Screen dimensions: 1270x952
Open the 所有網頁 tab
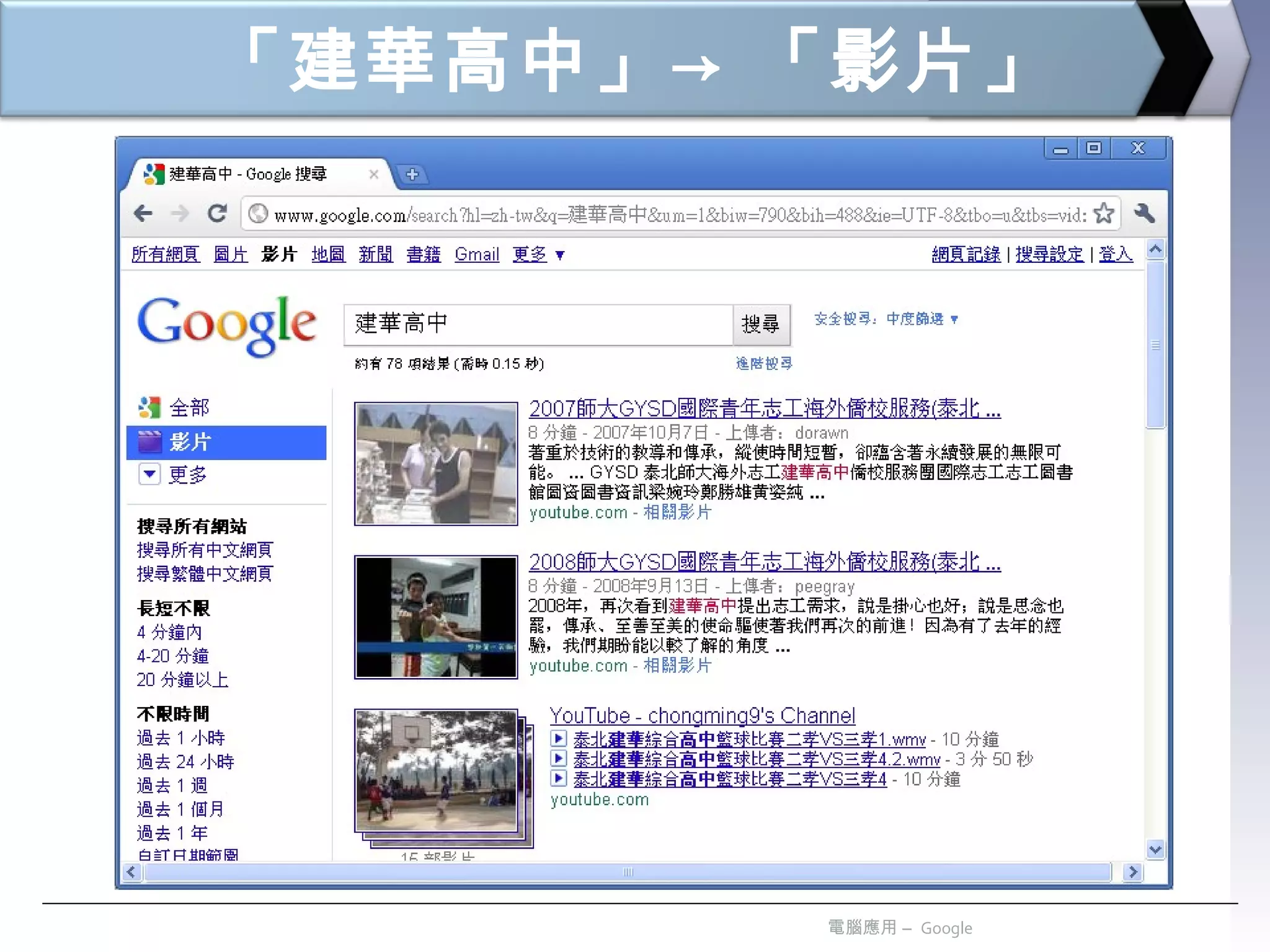[x=166, y=255]
